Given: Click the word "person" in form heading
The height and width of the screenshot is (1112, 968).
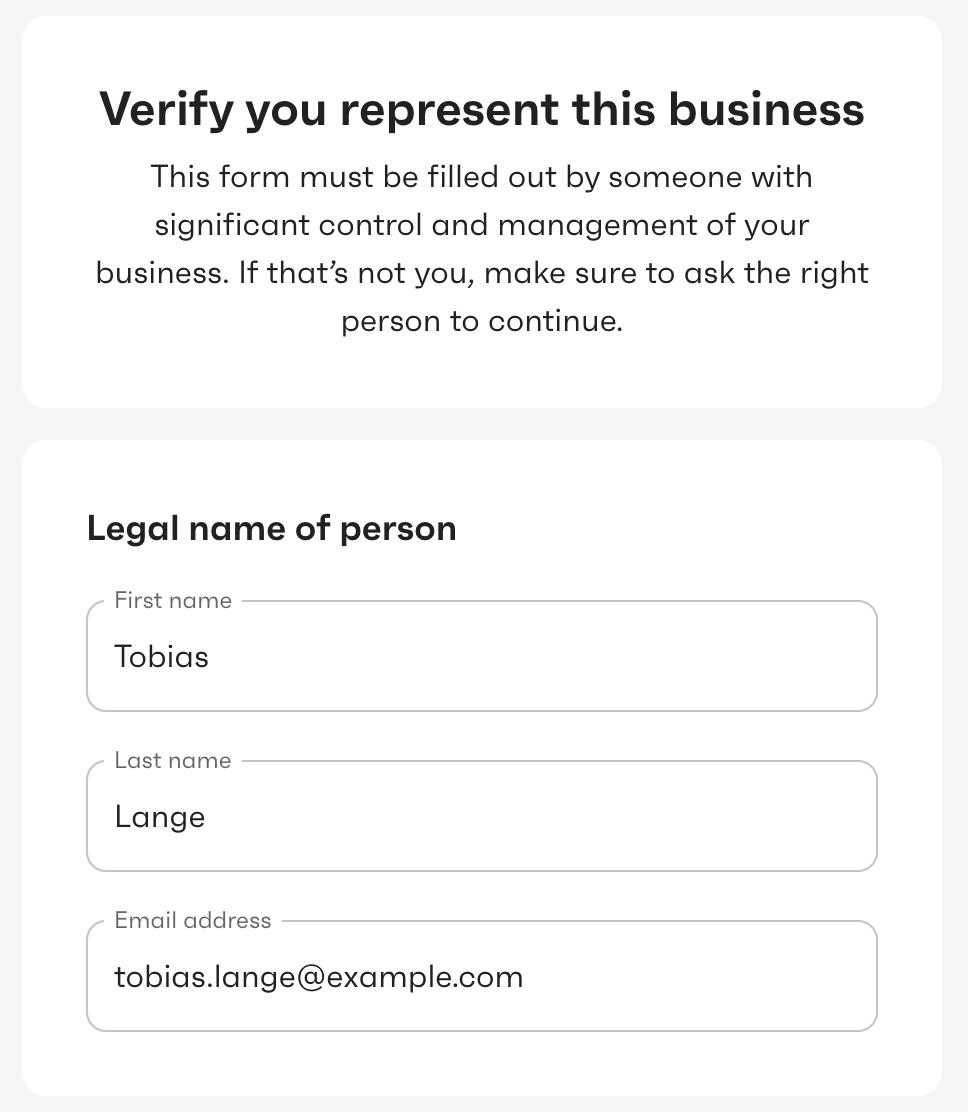Looking at the screenshot, I should click(398, 530).
